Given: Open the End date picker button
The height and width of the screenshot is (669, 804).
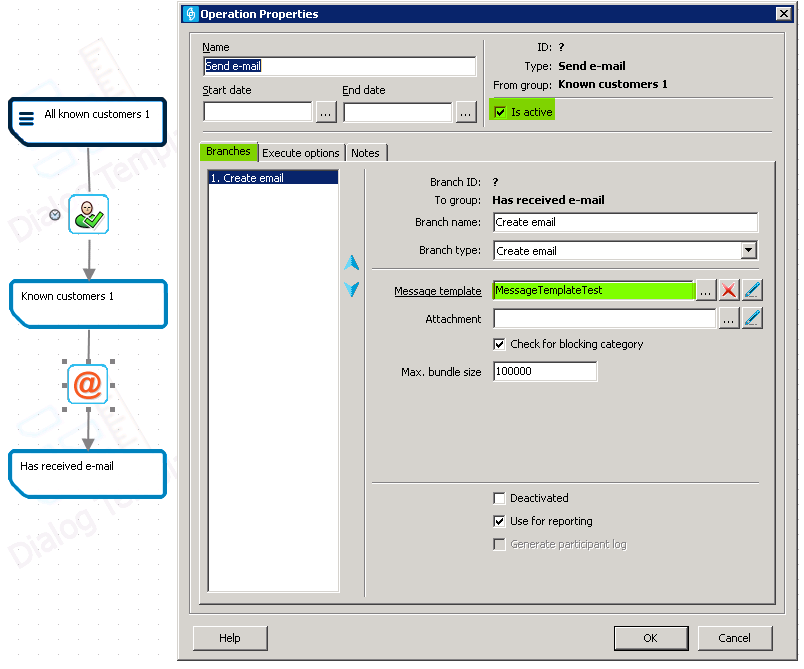Looking at the screenshot, I should [466, 112].
